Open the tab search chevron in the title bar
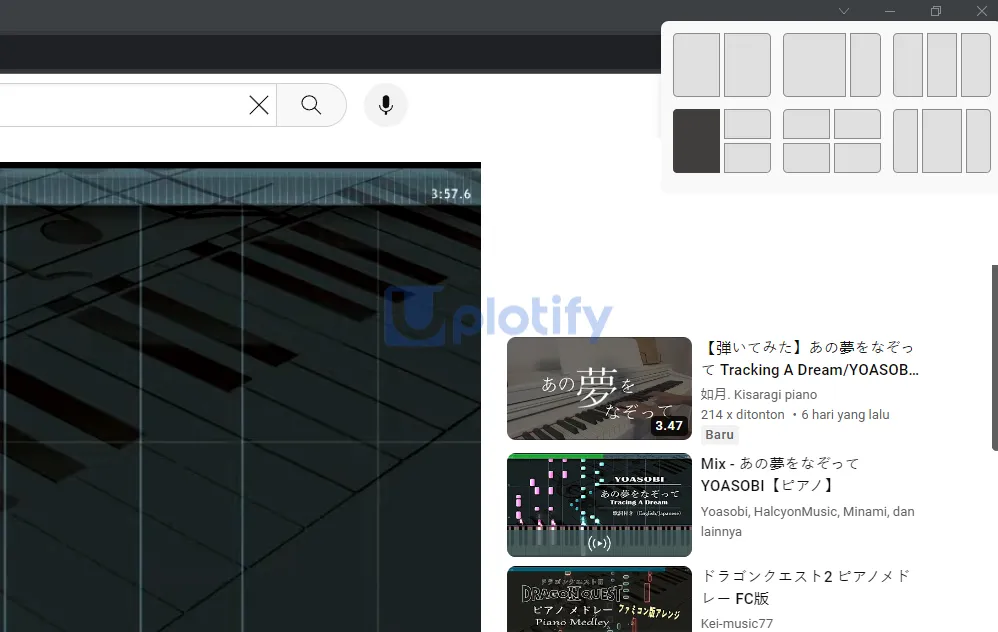 point(844,11)
